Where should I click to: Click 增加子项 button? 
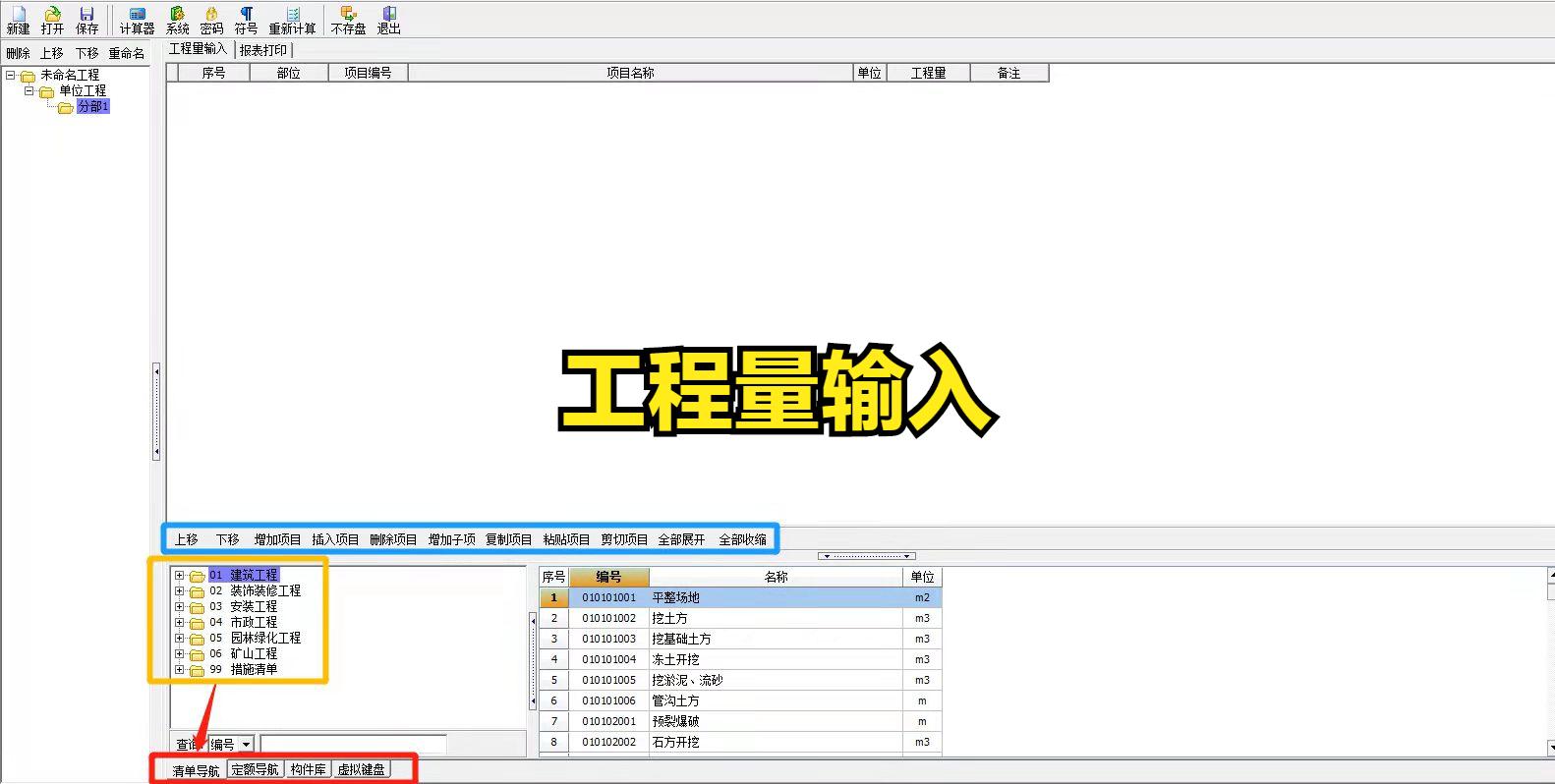click(451, 539)
